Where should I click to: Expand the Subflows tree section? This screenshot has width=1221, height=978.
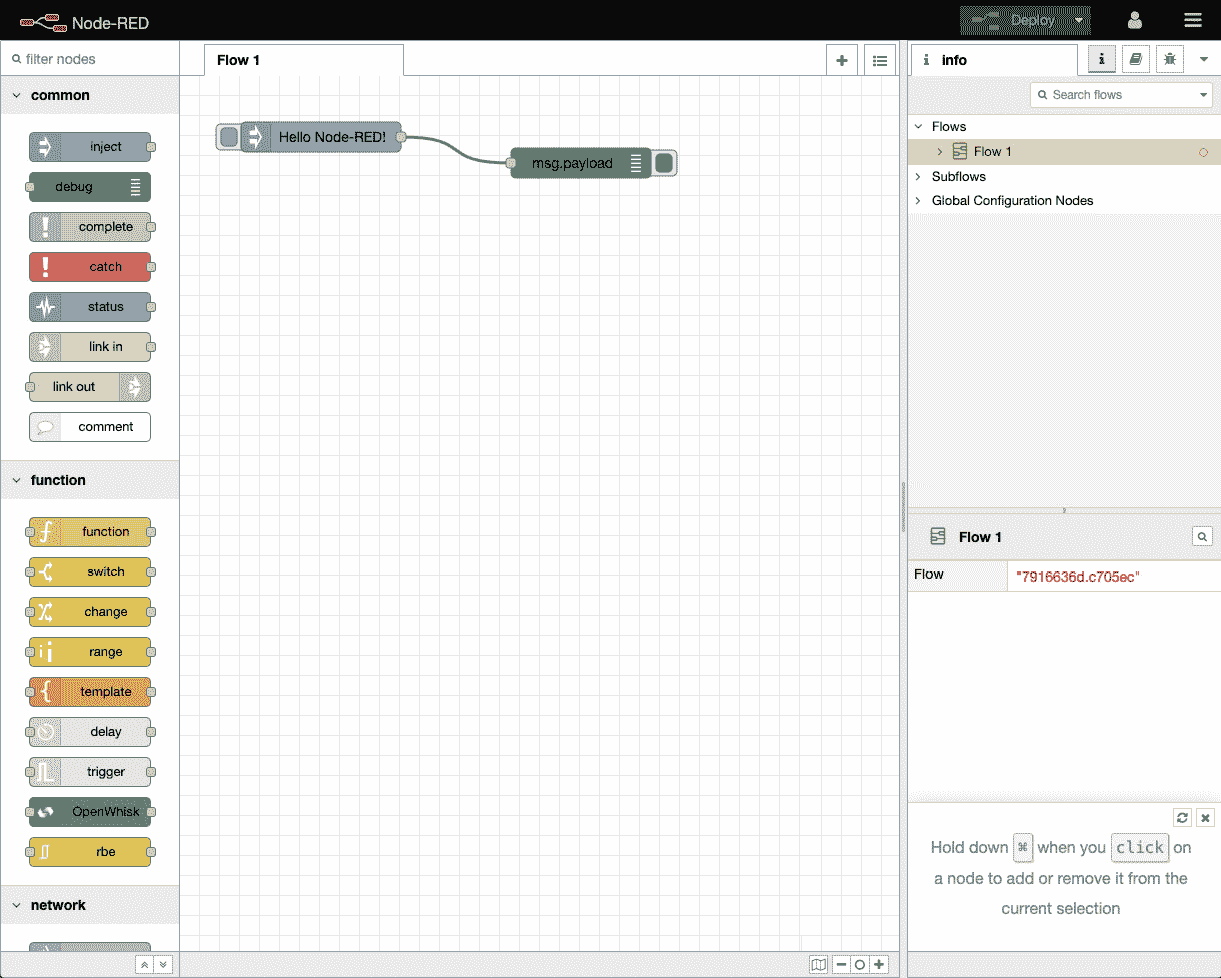point(918,177)
